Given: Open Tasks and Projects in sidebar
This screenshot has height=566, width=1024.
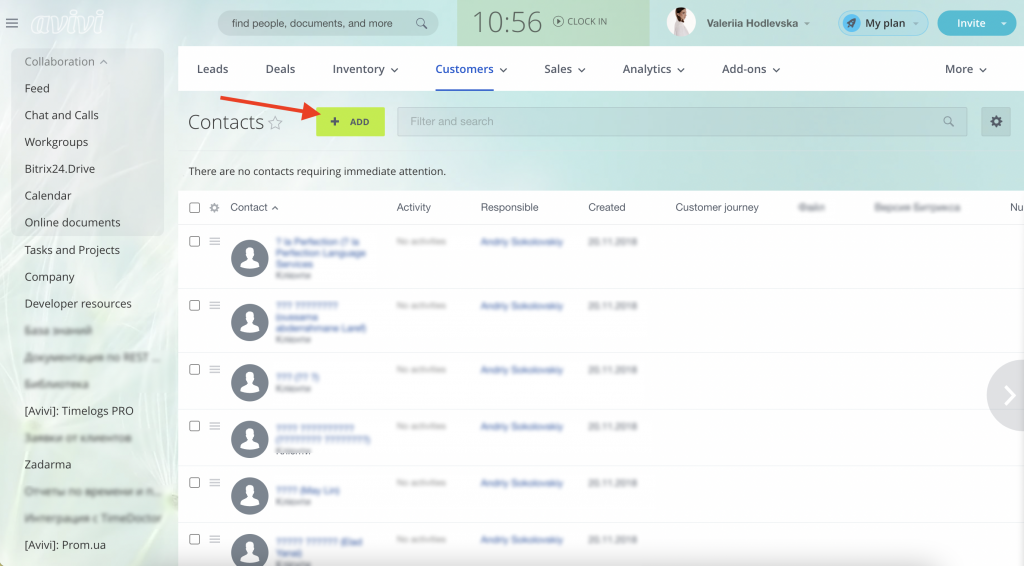Looking at the screenshot, I should 72,250.
